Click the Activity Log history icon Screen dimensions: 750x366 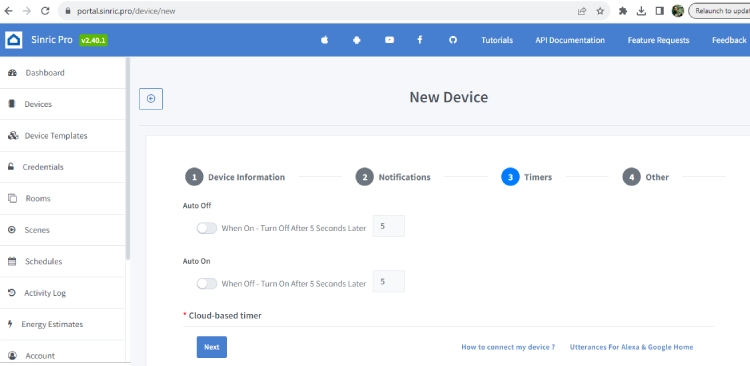tap(12, 293)
